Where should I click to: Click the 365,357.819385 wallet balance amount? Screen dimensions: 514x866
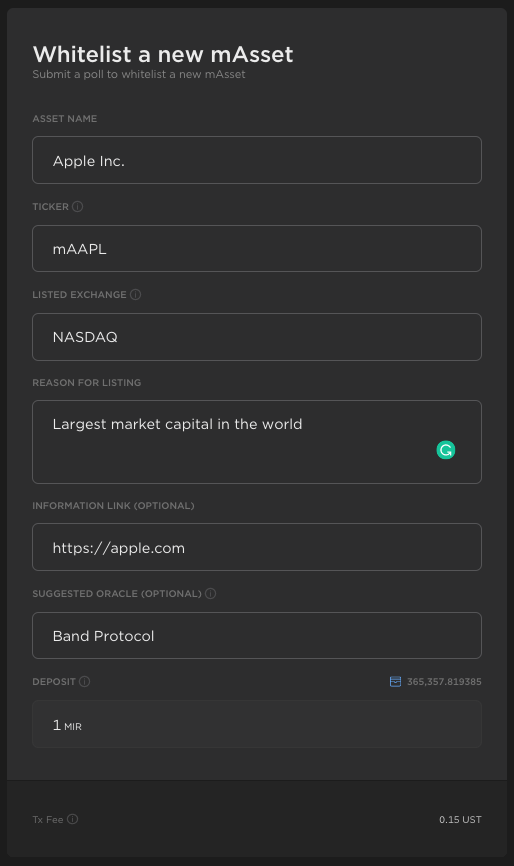[x=444, y=682]
